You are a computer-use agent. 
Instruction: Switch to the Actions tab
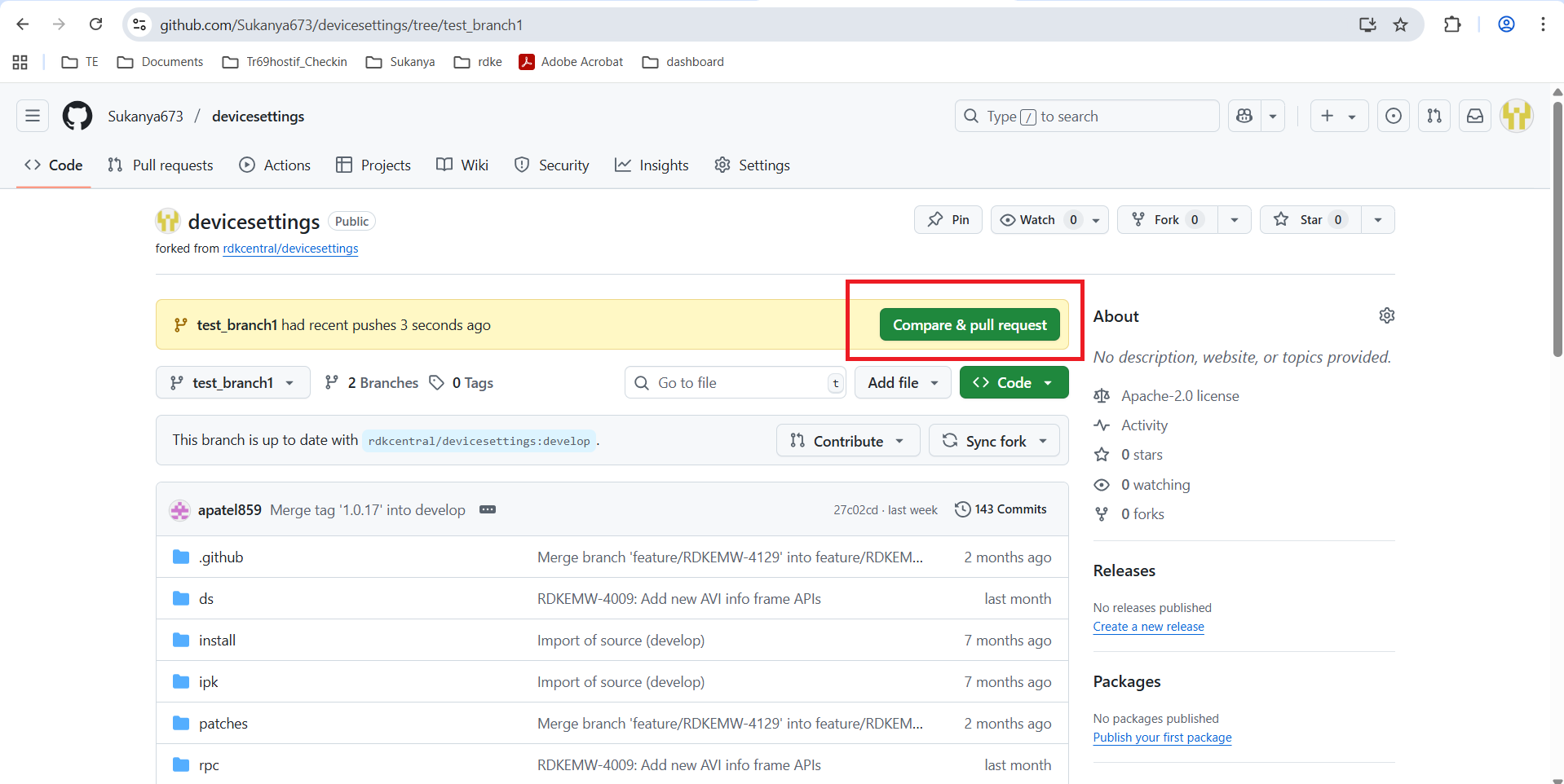[275, 165]
